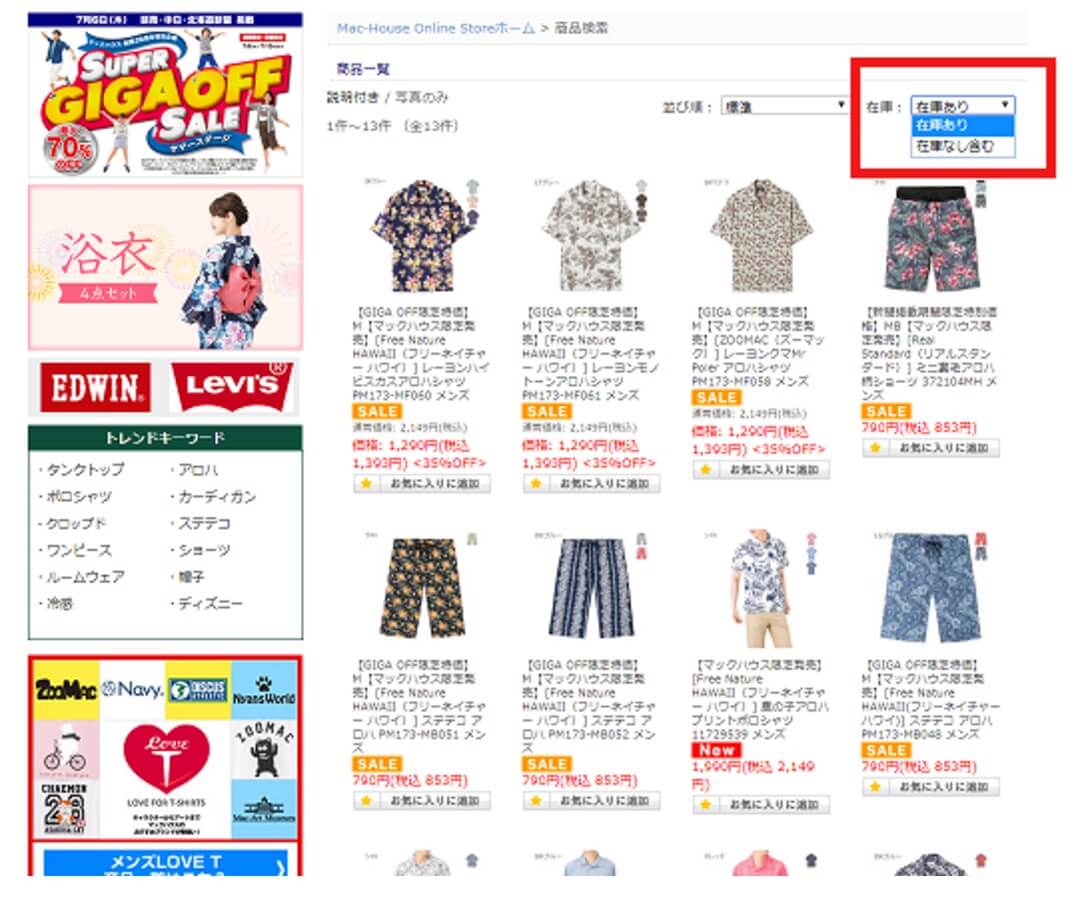Viewport: 1080px width, 914px height.
Task: Switch to 説明付き view with descriptions
Action: pos(352,97)
